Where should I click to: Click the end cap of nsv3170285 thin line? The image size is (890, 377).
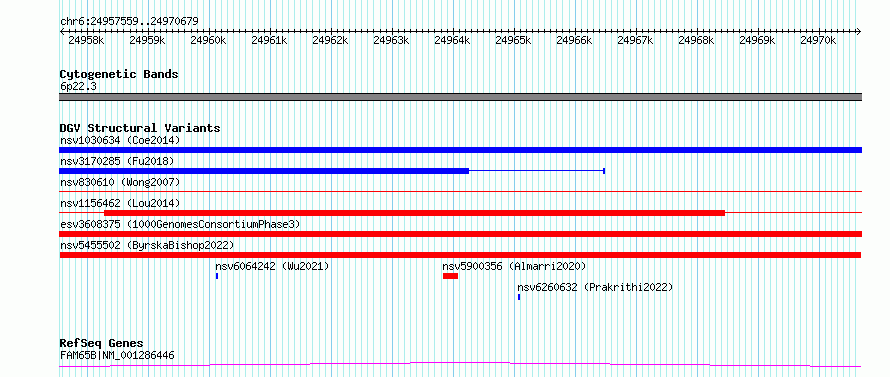[604, 171]
